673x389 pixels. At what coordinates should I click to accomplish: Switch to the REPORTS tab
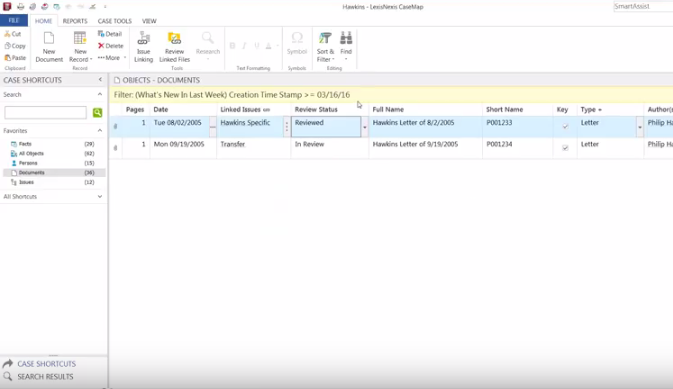pos(75,21)
